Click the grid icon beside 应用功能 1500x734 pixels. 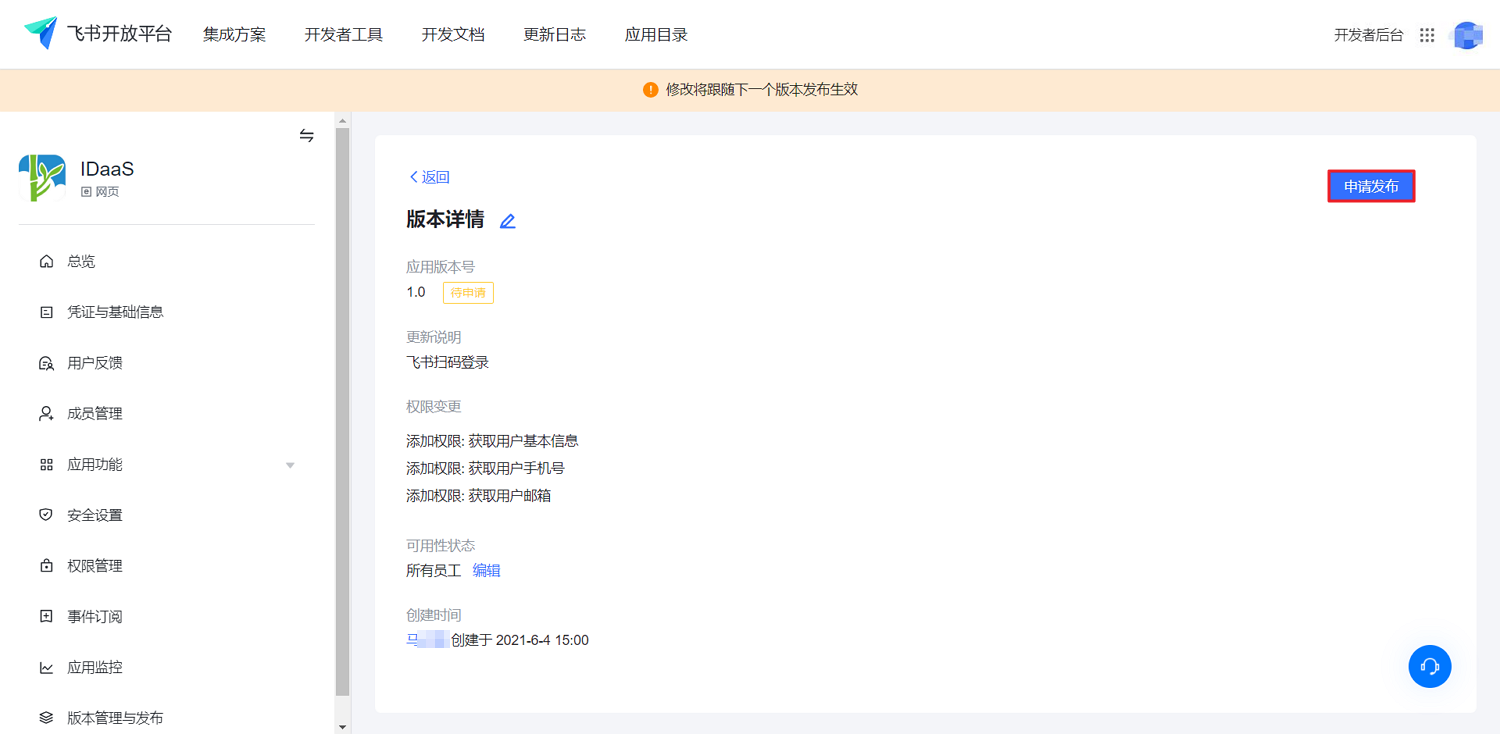point(46,464)
